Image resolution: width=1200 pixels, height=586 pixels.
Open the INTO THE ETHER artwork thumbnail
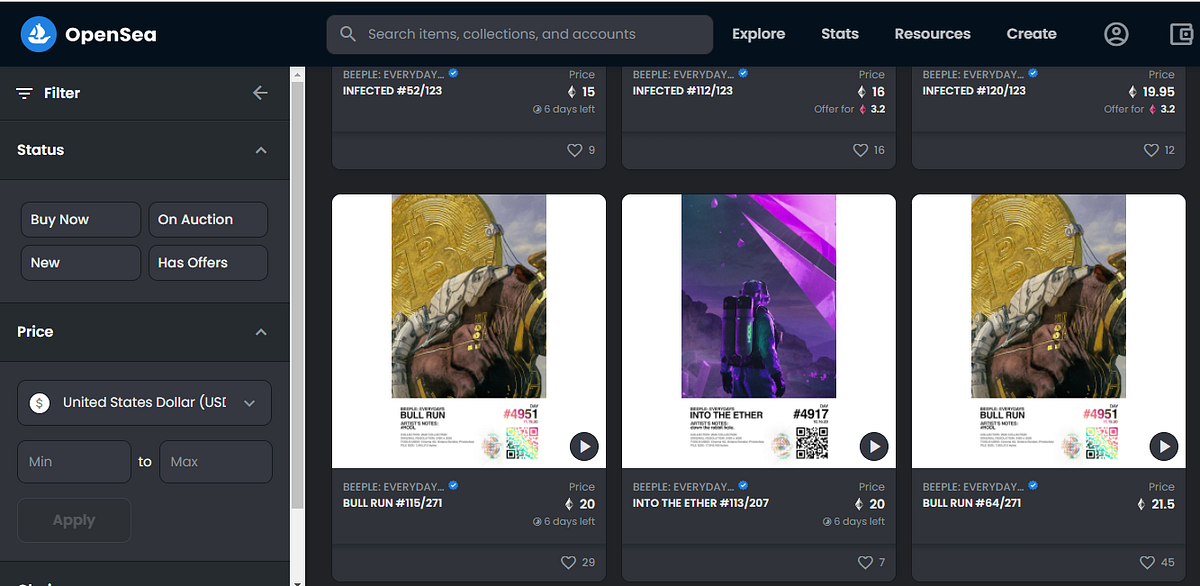click(x=759, y=331)
